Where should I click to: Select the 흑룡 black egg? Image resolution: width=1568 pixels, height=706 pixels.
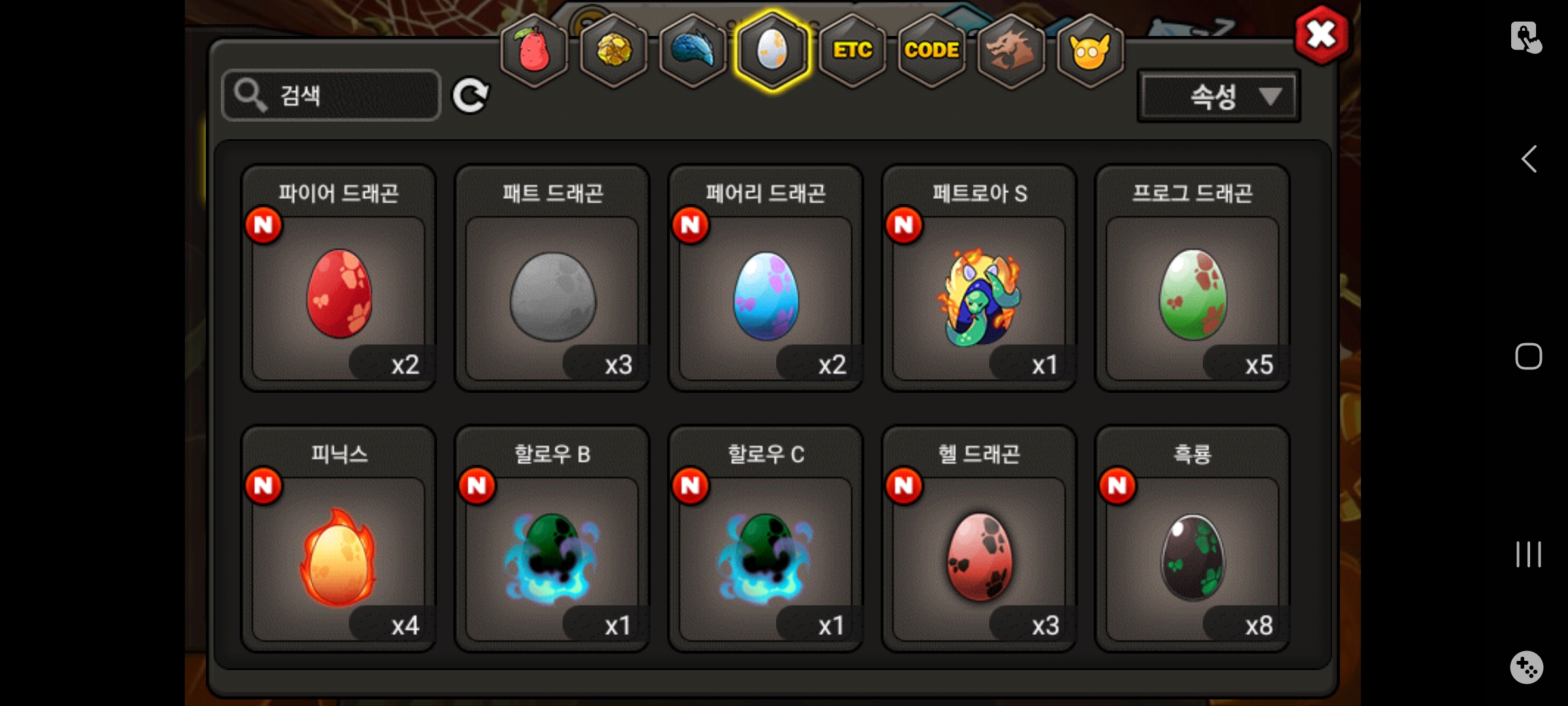point(1192,539)
